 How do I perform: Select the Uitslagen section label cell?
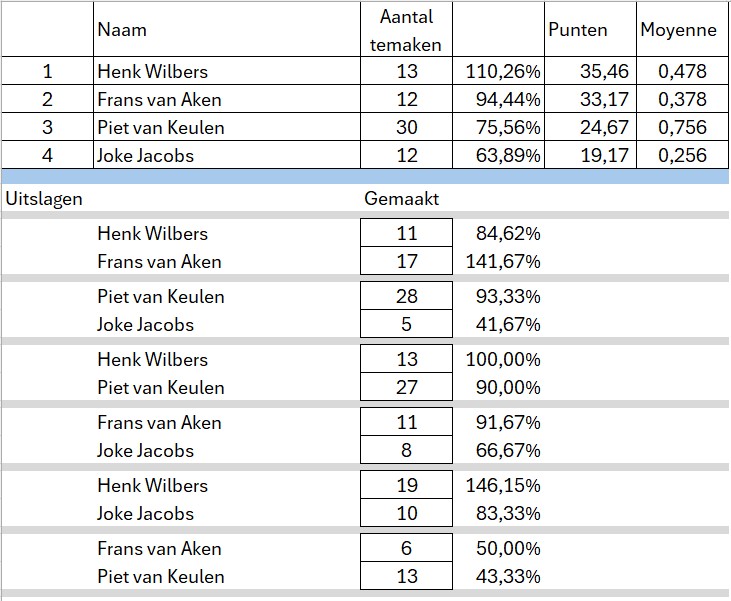coord(43,198)
